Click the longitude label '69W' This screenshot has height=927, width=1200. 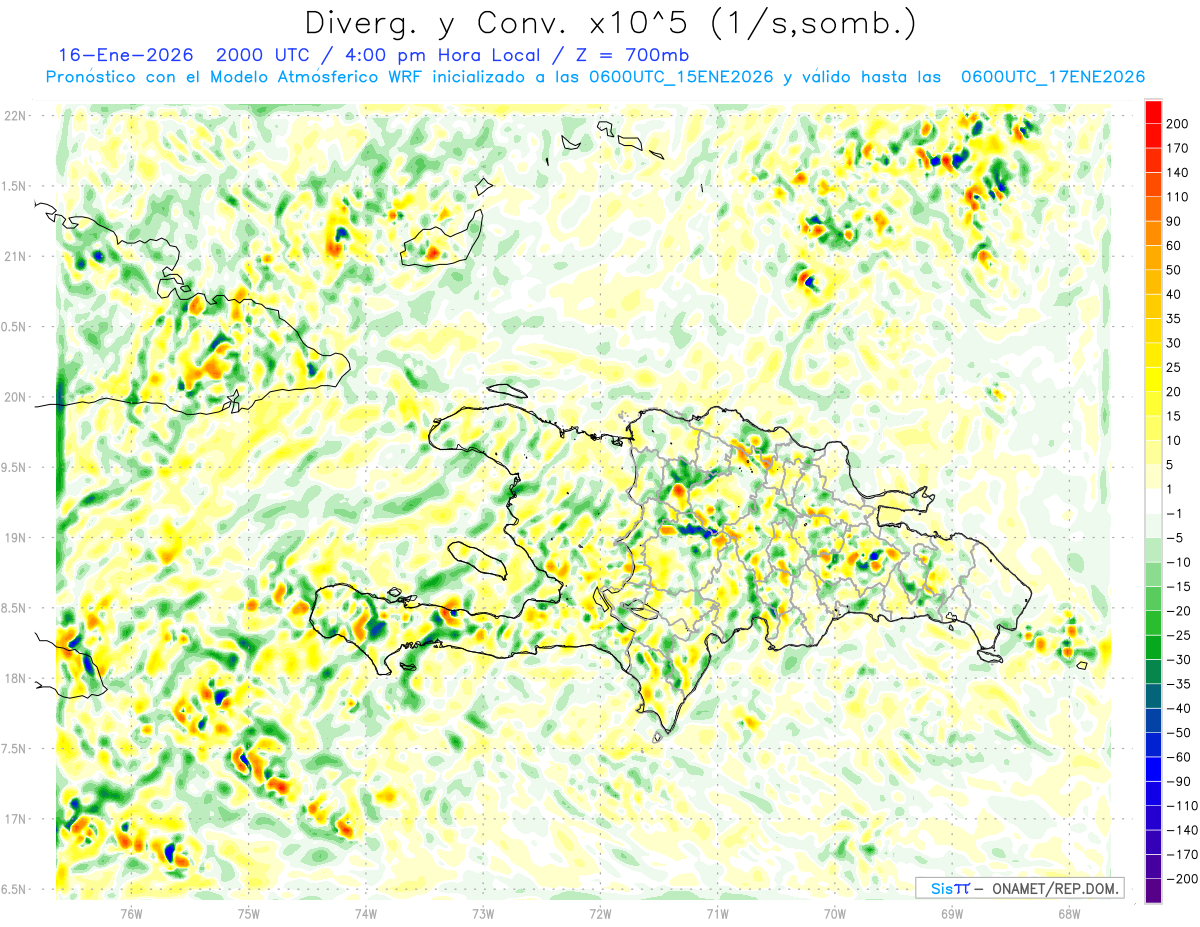pos(952,914)
